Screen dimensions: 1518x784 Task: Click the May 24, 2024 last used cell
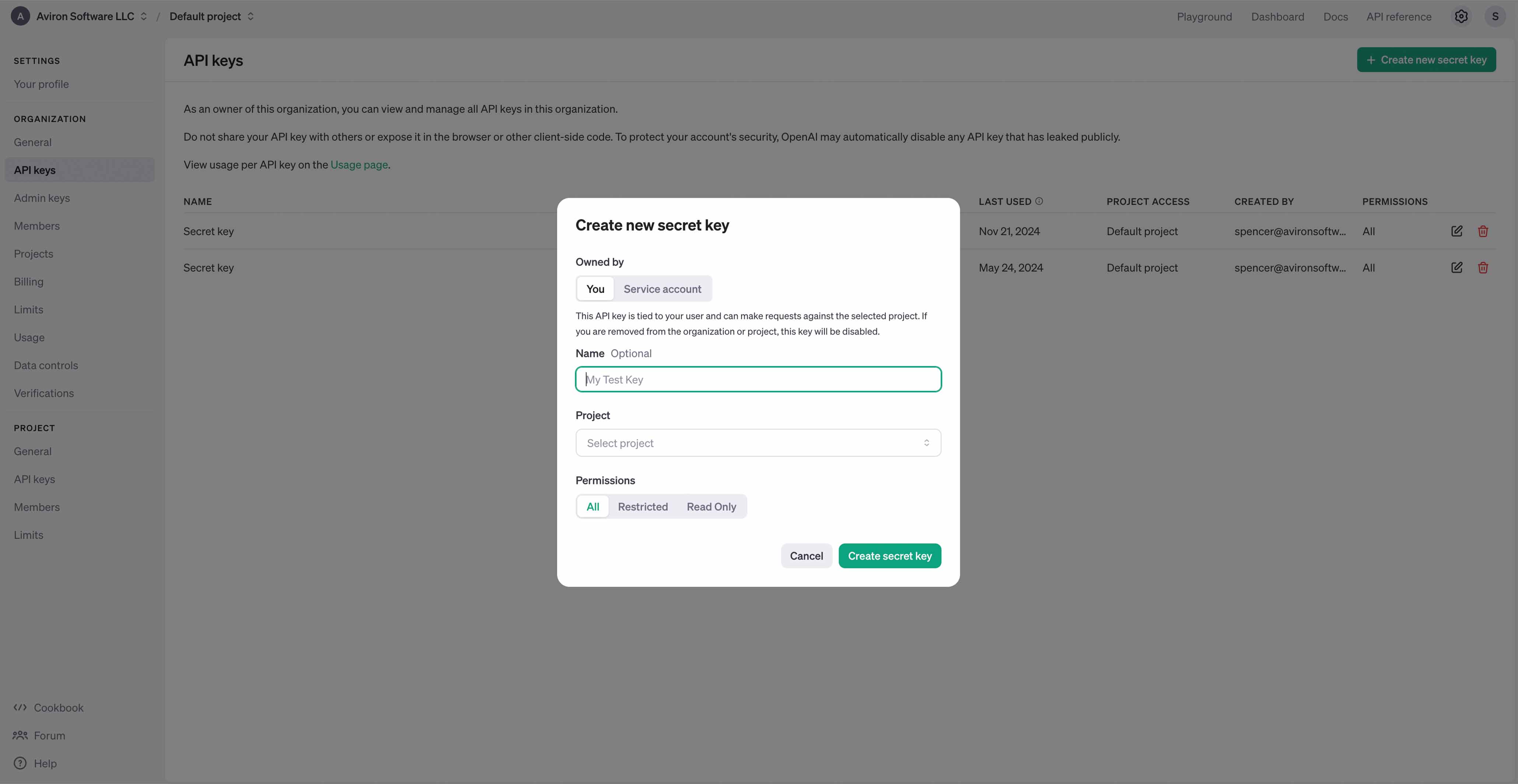(x=1011, y=267)
